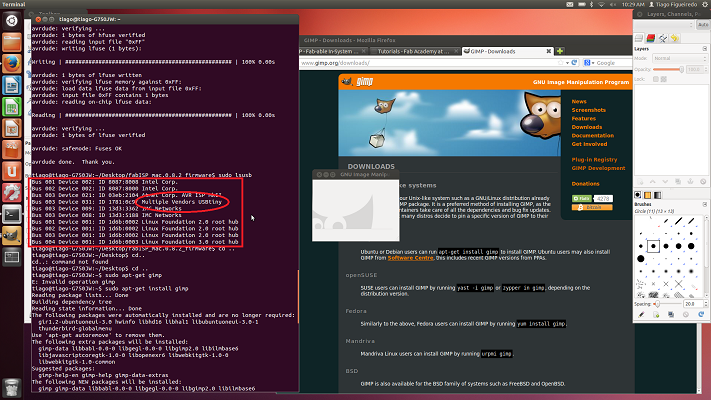Screen dimensions: 711x400
Task: Open System Settings from launcher
Action: pos(12,193)
